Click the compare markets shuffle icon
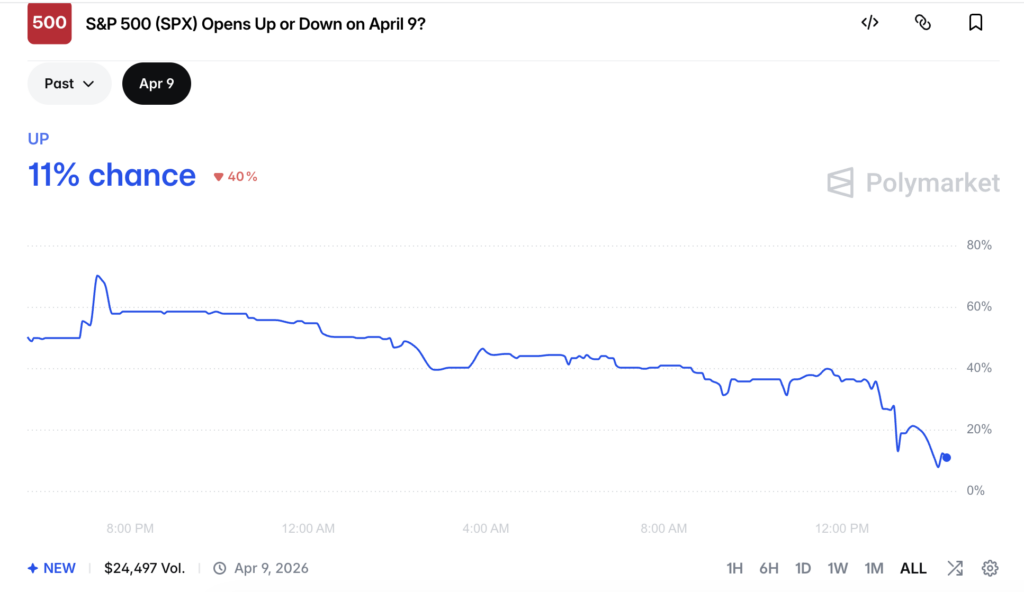Image resolution: width=1024 pixels, height=592 pixels. click(x=954, y=567)
